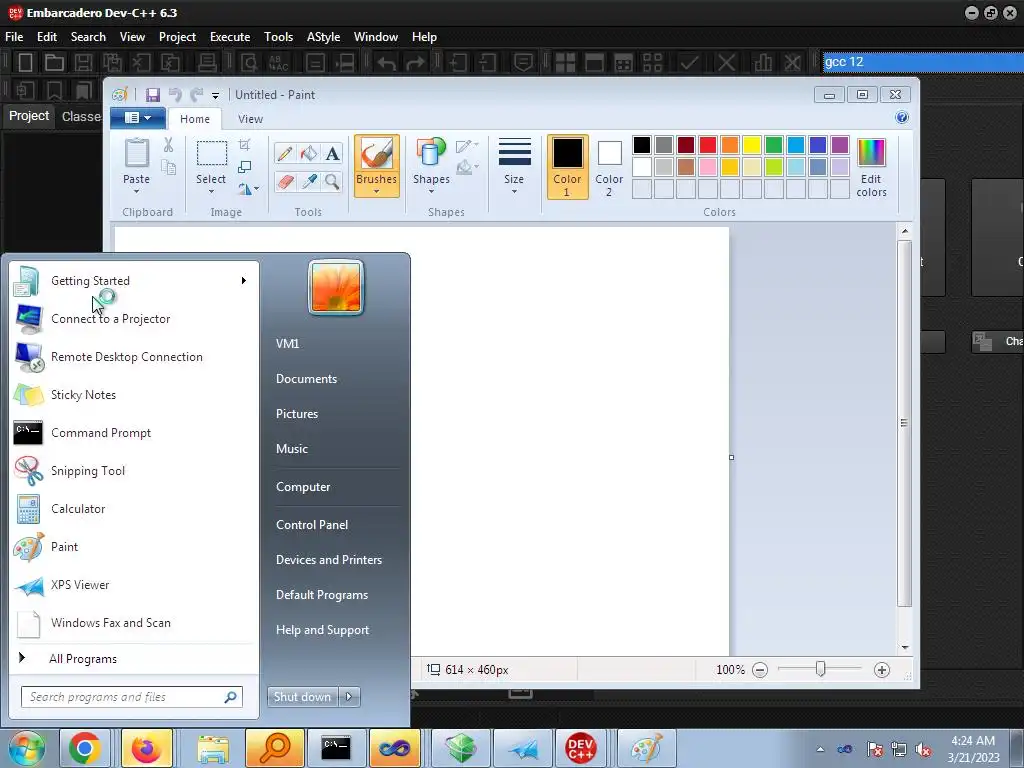
Task: Click New file icon in Dev-C++ toolbar
Action: (x=25, y=63)
